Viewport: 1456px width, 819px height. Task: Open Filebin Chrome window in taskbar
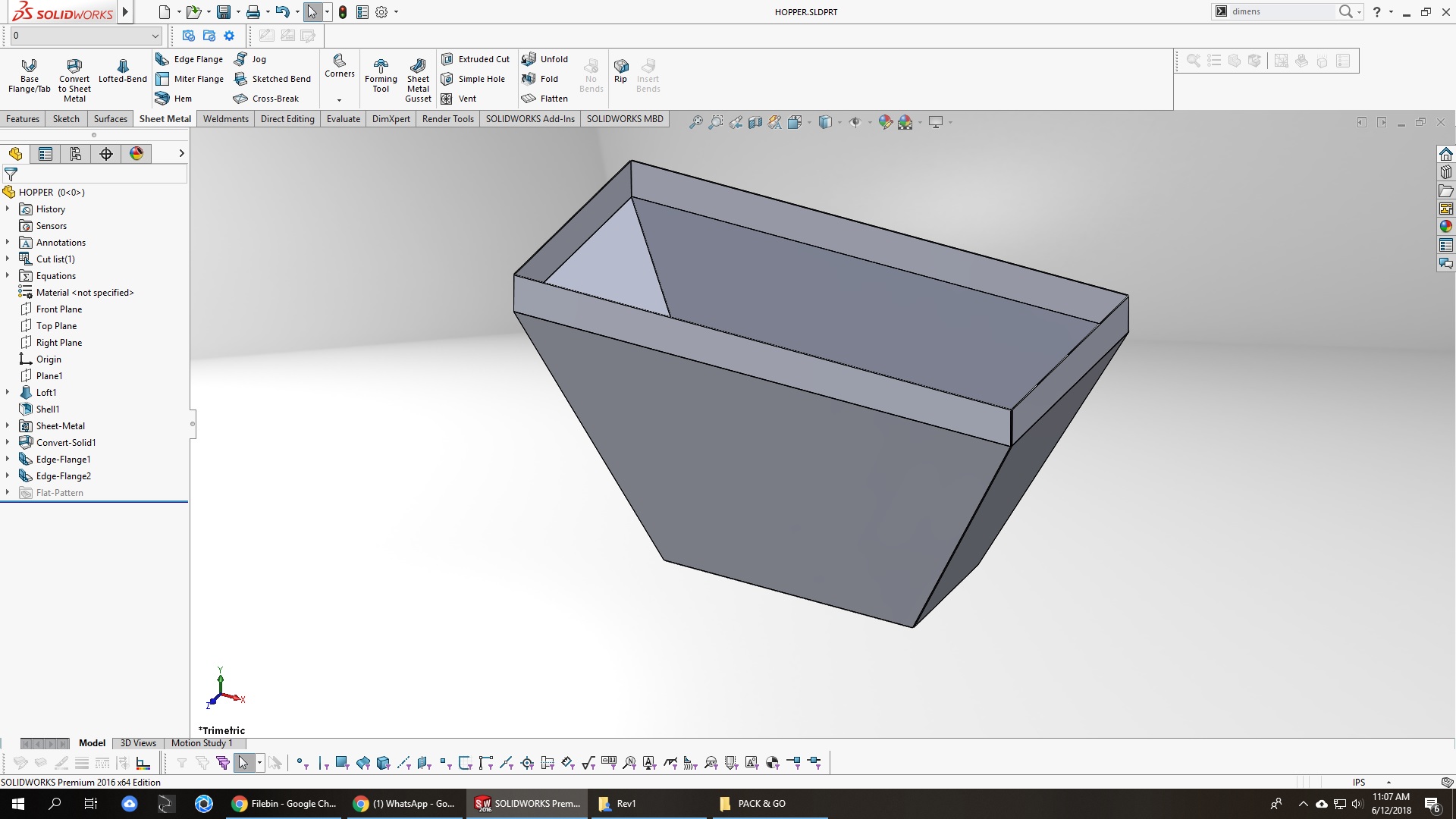(x=285, y=804)
